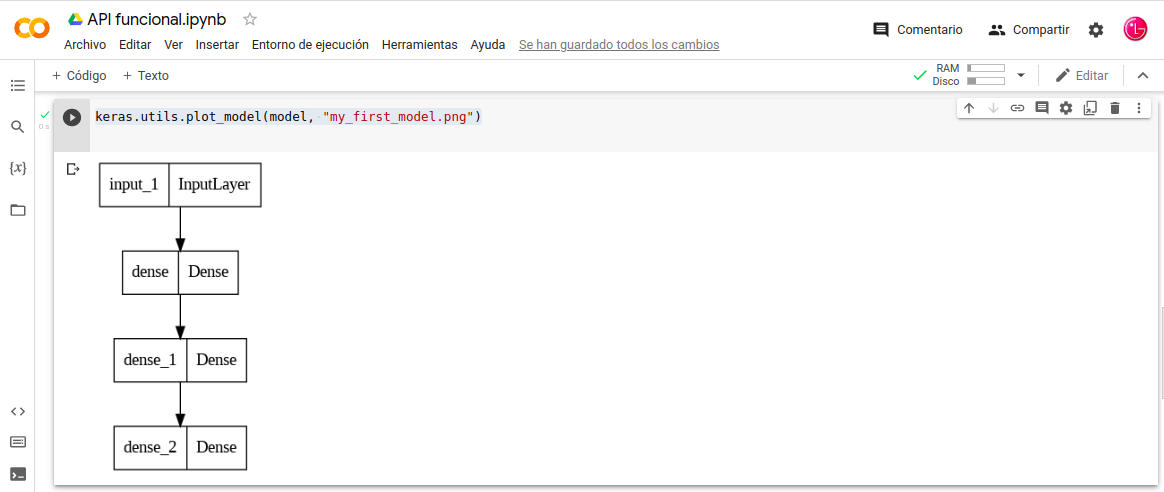The height and width of the screenshot is (492, 1164).
Task: Open the Entorno de ejecución menu
Action: tap(310, 45)
